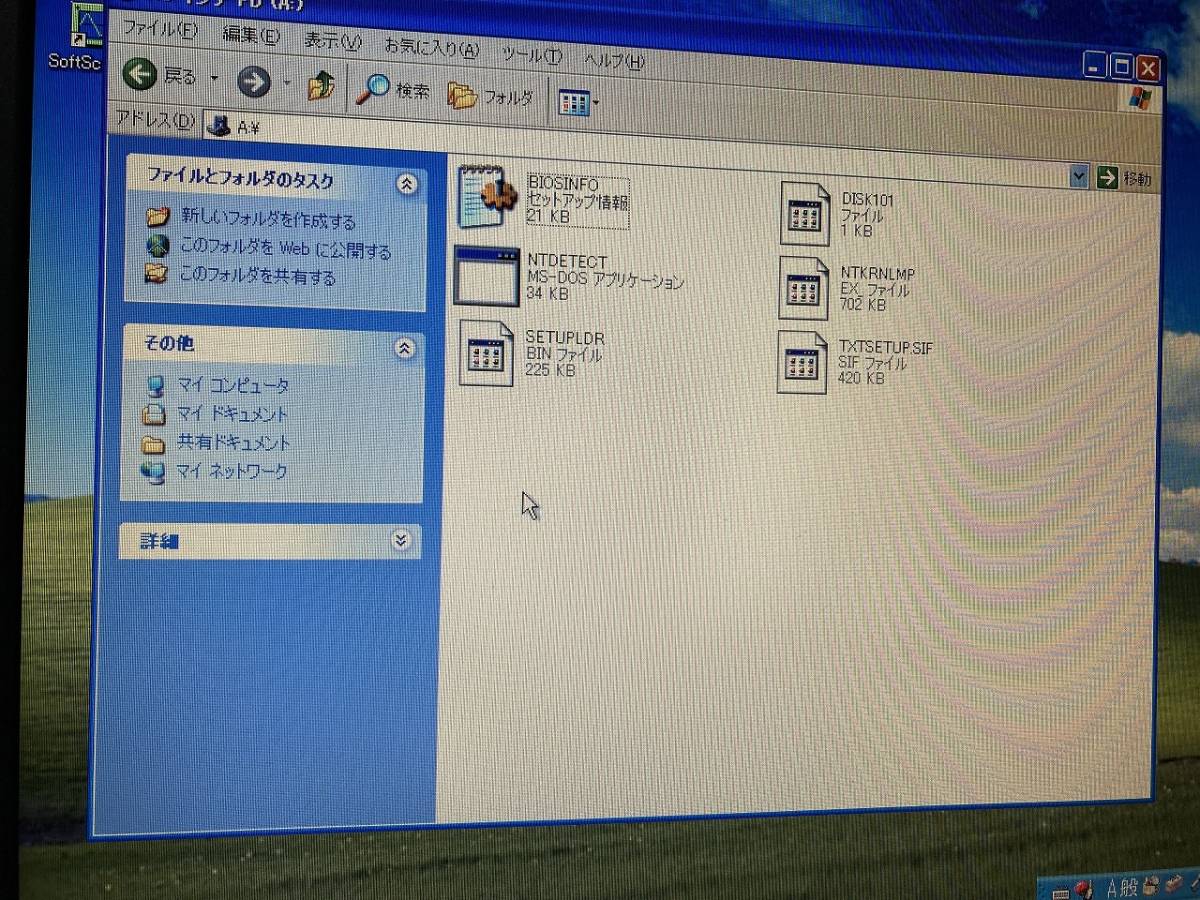Click the green Back arrow button

coord(140,75)
